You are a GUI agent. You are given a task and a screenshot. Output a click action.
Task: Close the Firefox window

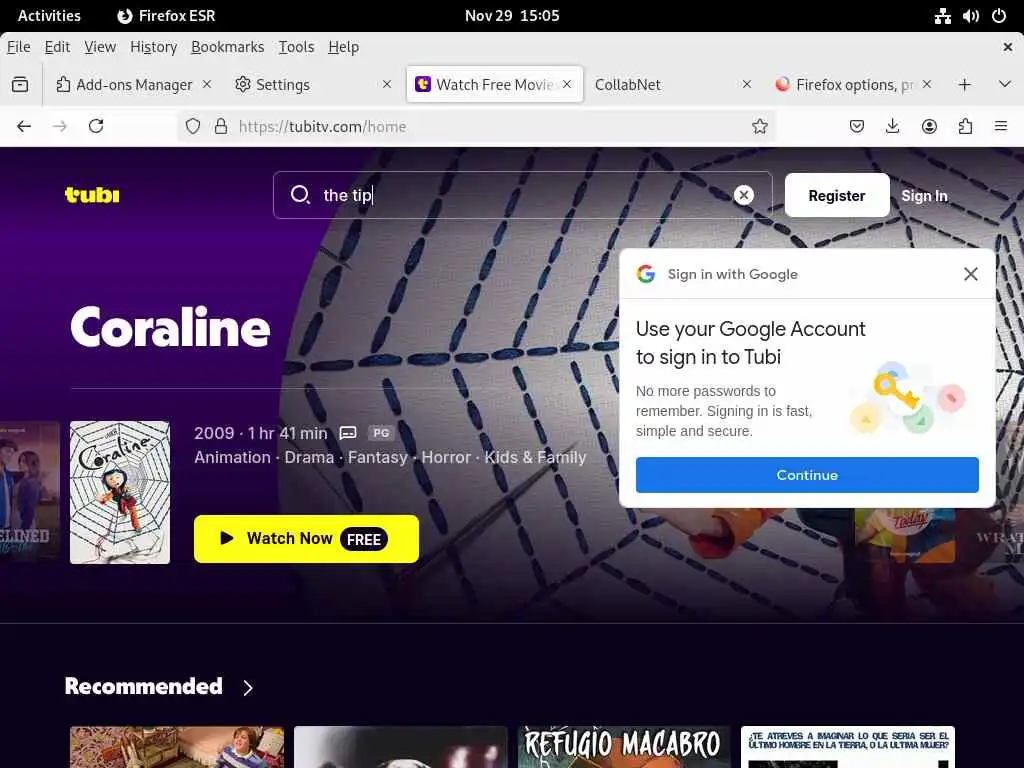click(1008, 47)
